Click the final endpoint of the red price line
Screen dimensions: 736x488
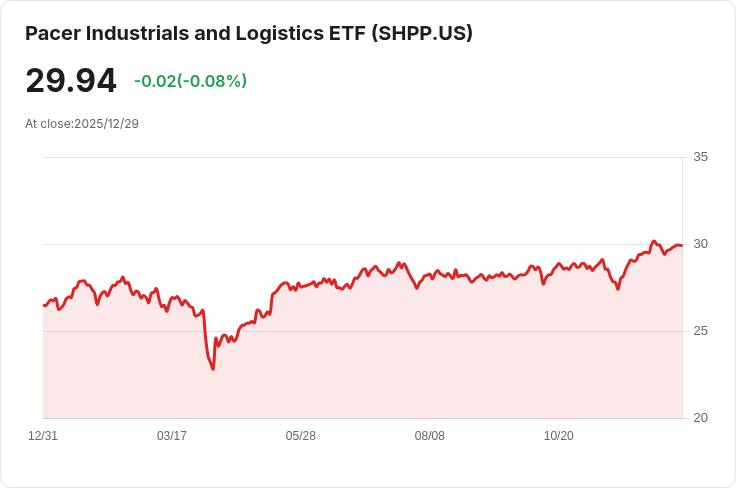[682, 245]
